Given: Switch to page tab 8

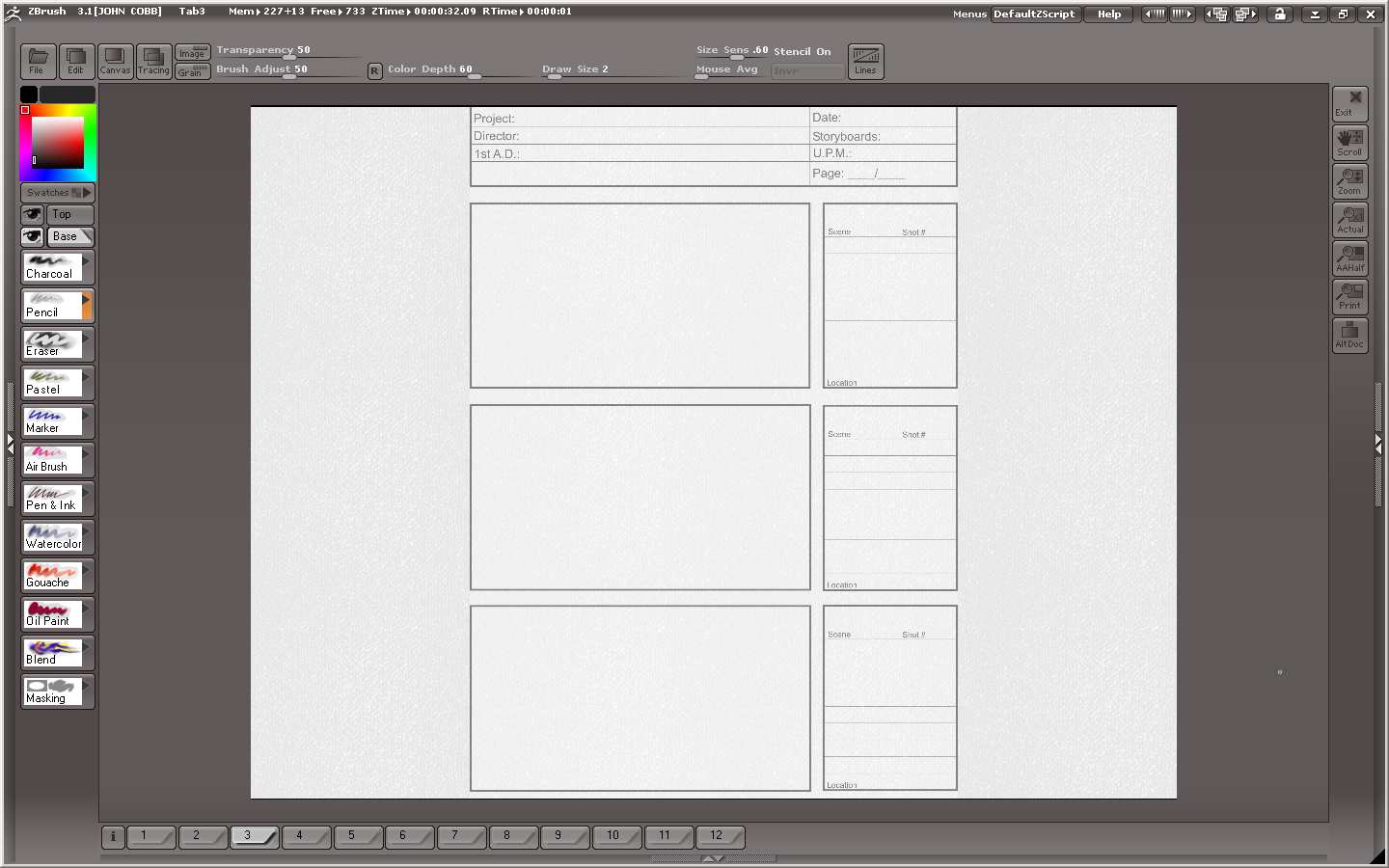Looking at the screenshot, I should pos(513,836).
